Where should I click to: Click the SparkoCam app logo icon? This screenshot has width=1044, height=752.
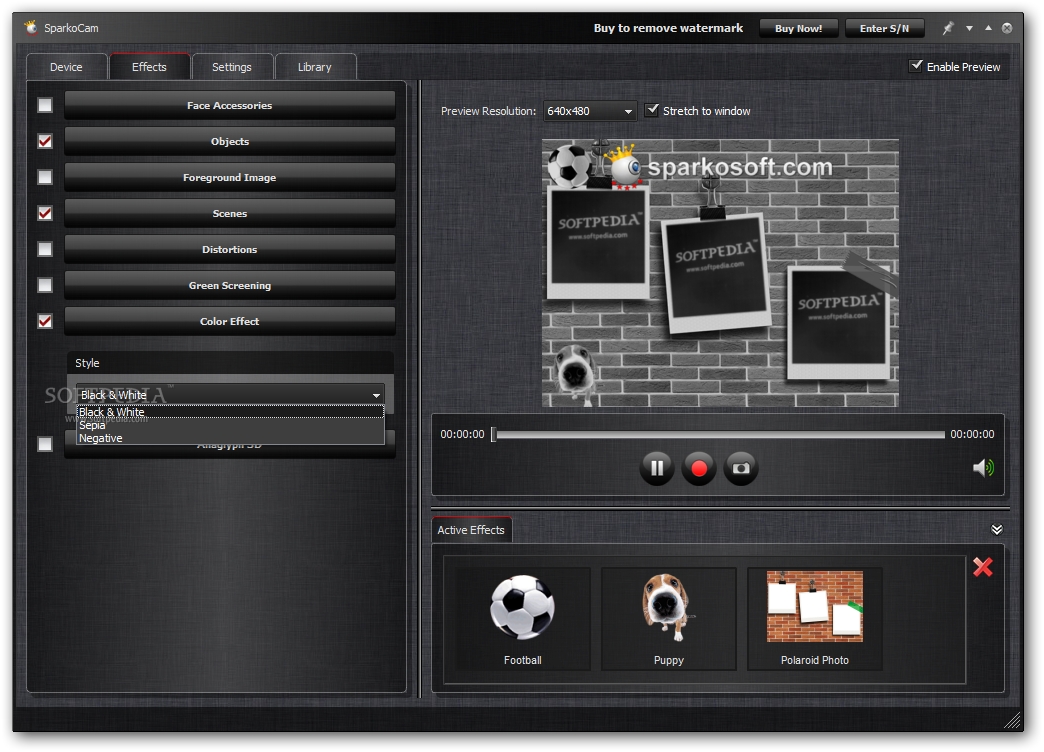[31, 27]
